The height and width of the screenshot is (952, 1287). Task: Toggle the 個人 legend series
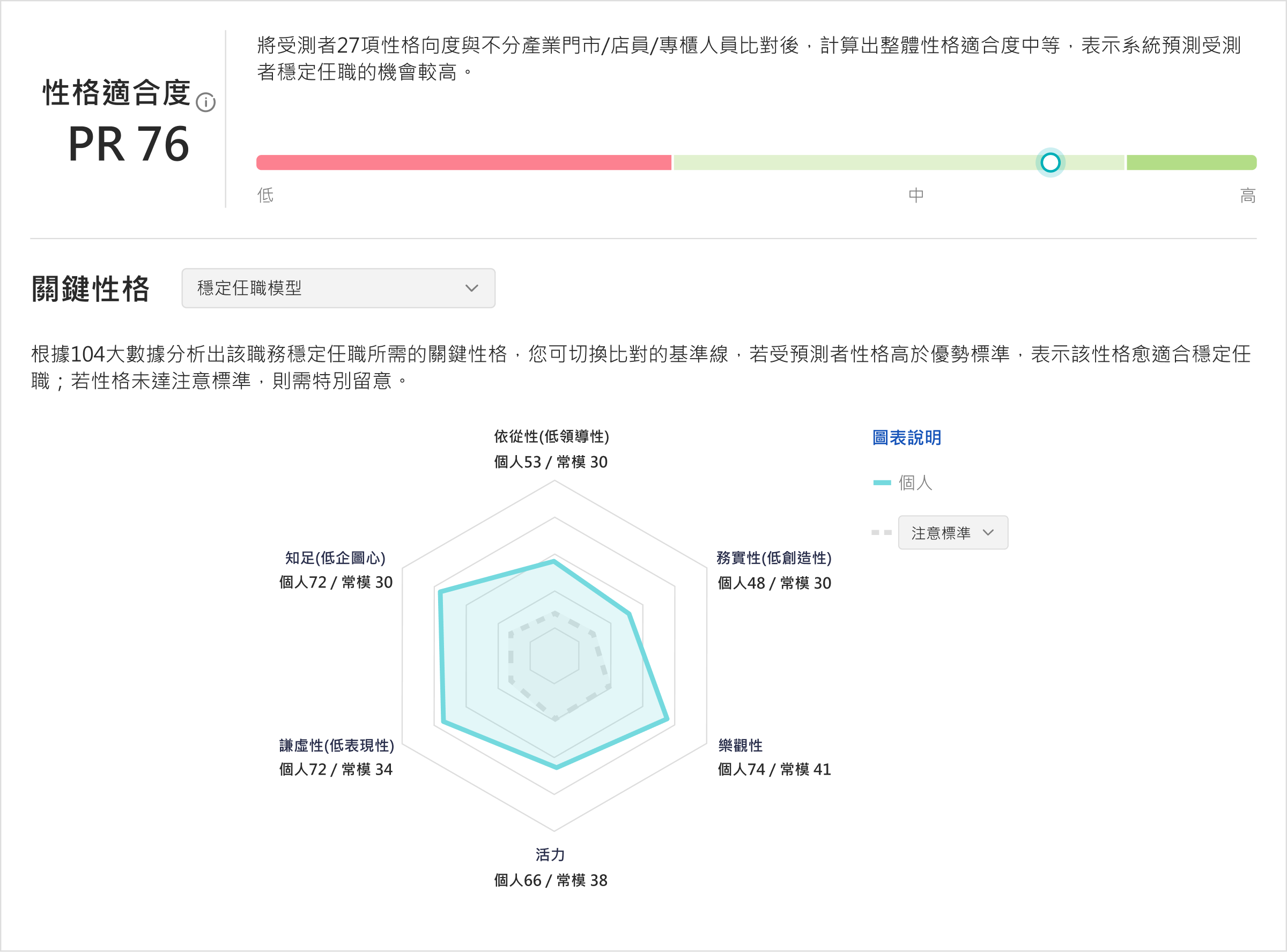tap(915, 482)
